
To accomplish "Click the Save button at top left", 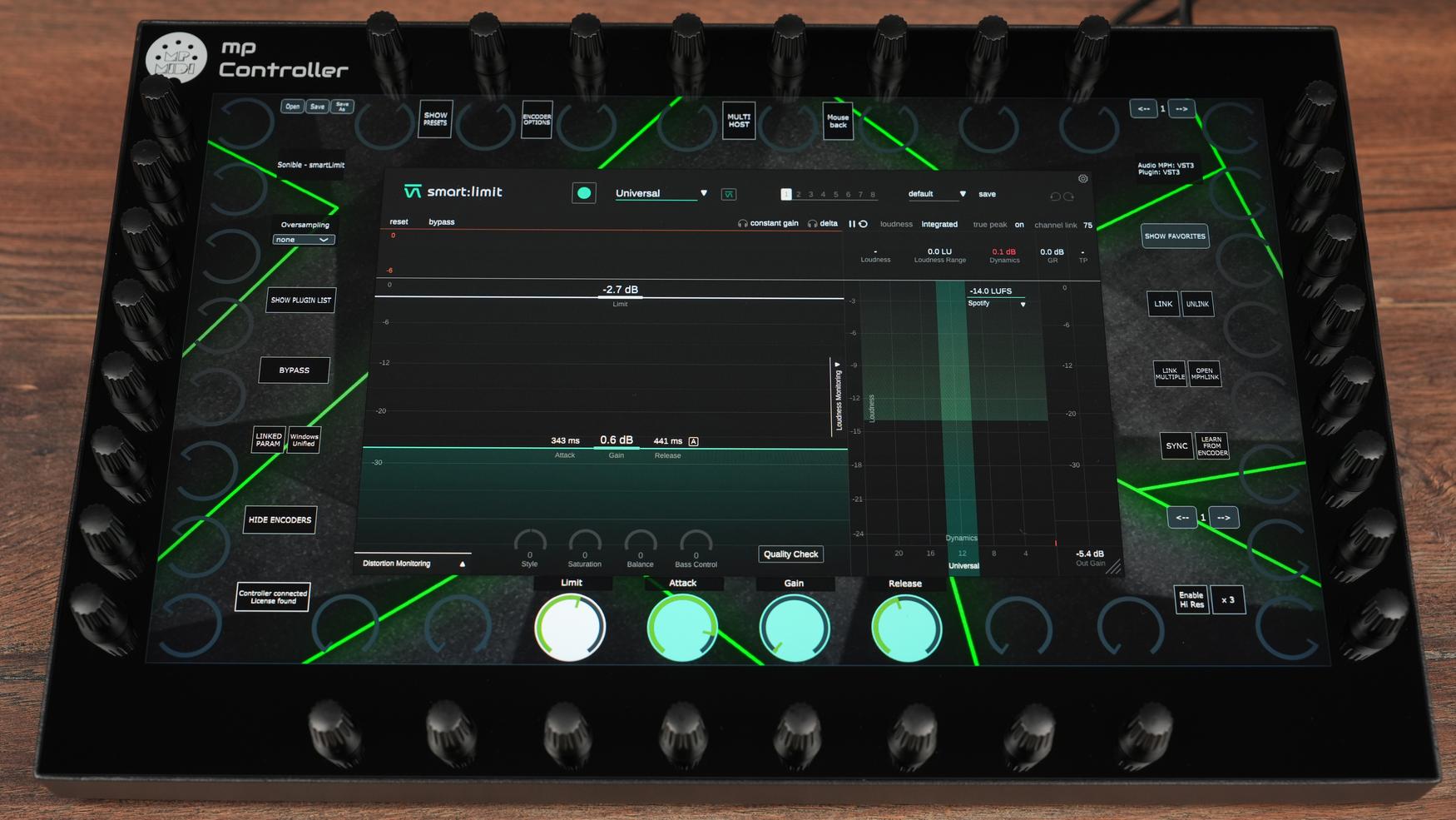I will (x=317, y=107).
